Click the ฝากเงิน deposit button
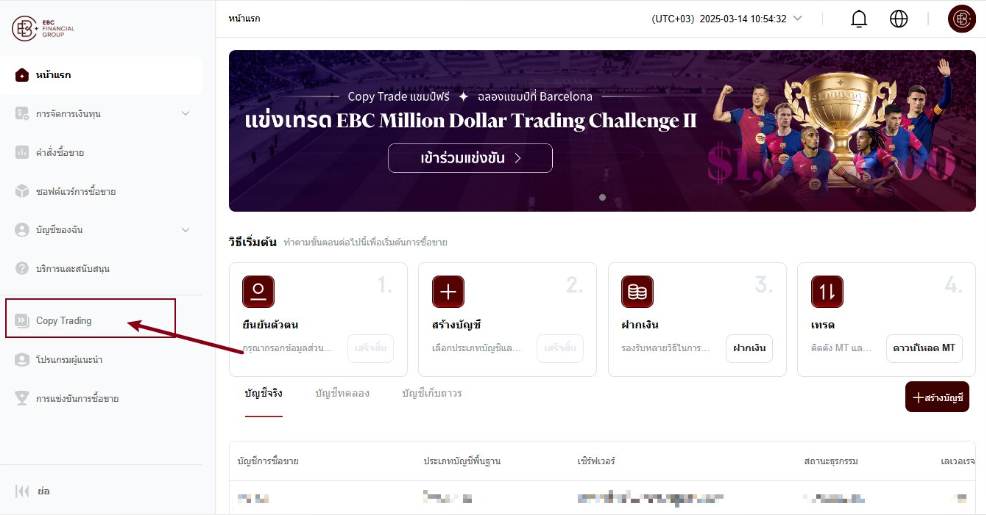Viewport: 986px width, 515px height. pyautogui.click(x=749, y=348)
